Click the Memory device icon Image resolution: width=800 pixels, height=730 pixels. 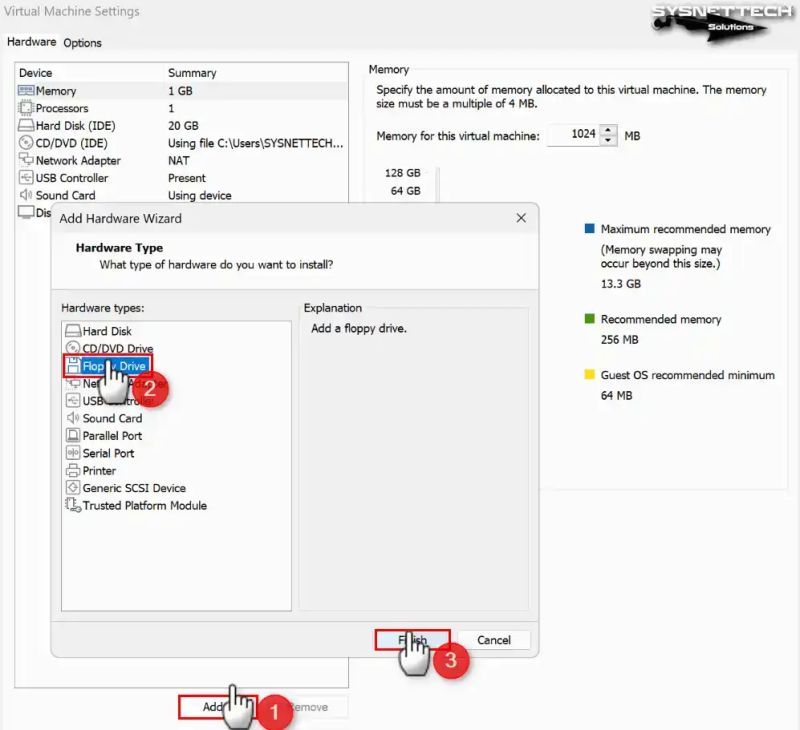[x=26, y=91]
